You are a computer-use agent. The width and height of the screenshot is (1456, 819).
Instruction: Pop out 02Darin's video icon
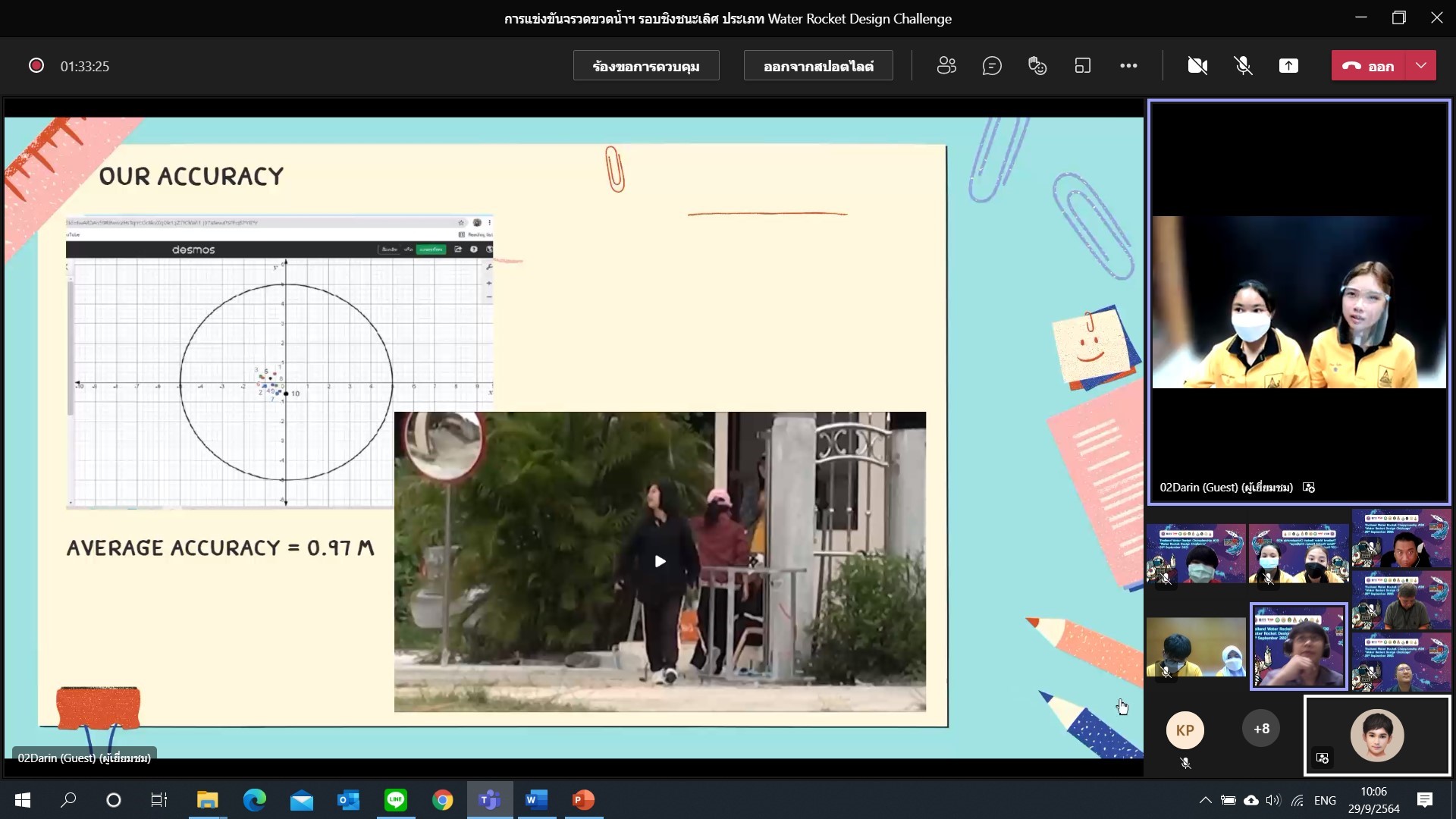1309,488
